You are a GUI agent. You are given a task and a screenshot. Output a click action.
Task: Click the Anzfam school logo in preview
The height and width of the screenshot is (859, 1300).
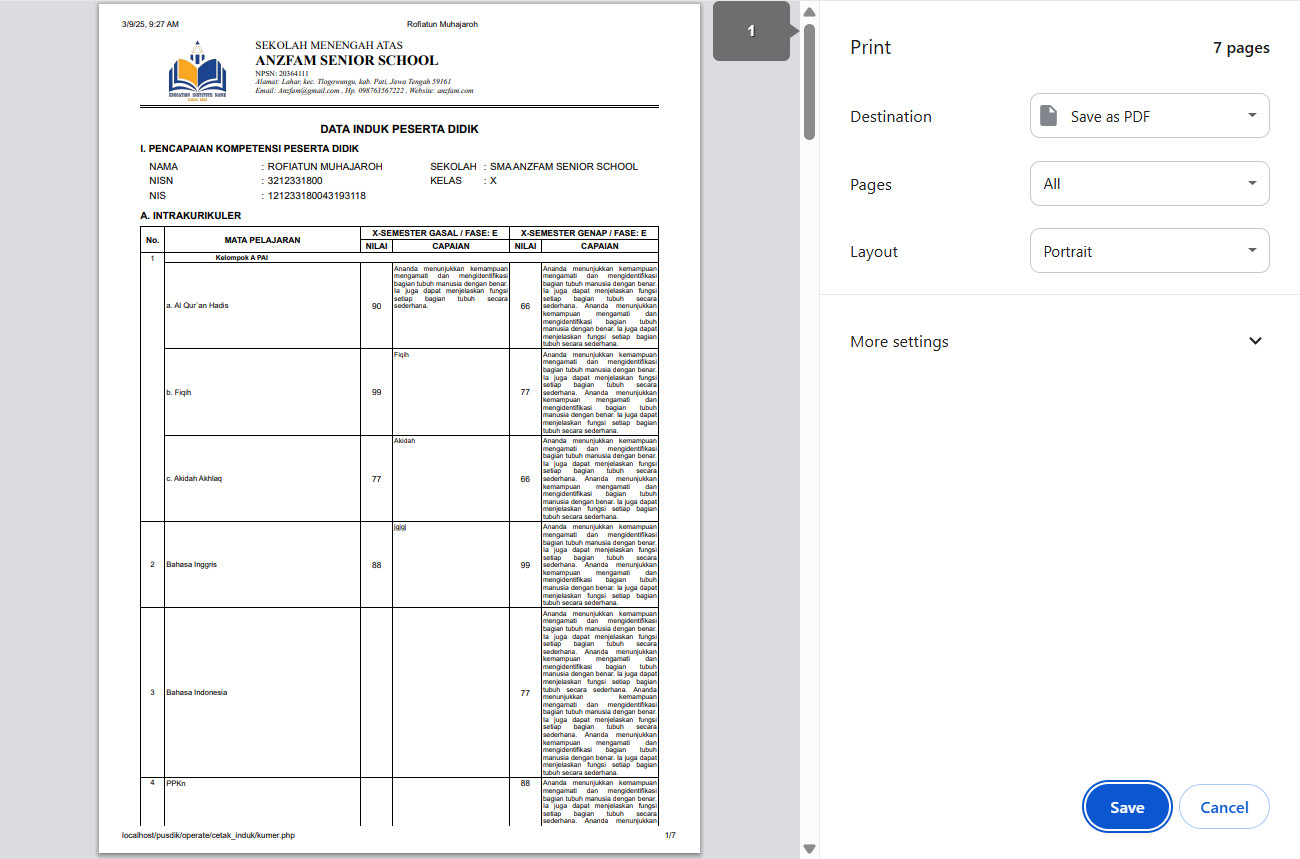click(x=197, y=73)
